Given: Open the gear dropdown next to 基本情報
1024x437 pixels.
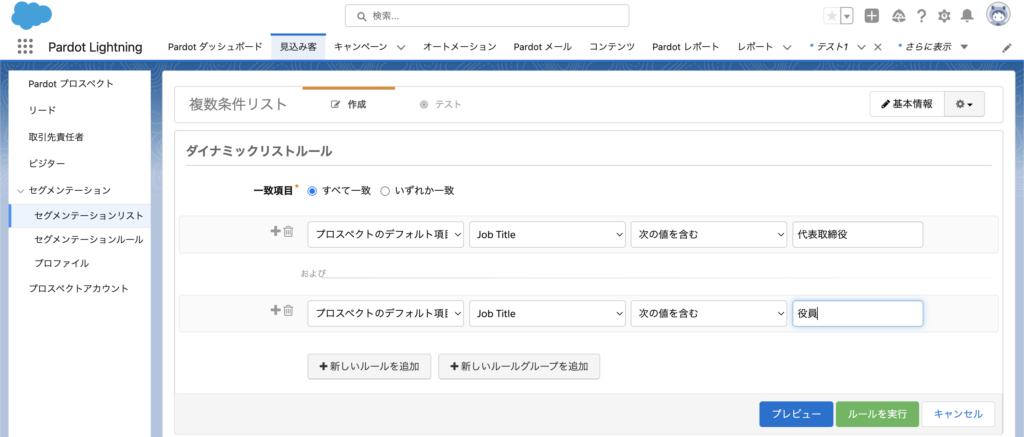Looking at the screenshot, I should pos(965,105).
